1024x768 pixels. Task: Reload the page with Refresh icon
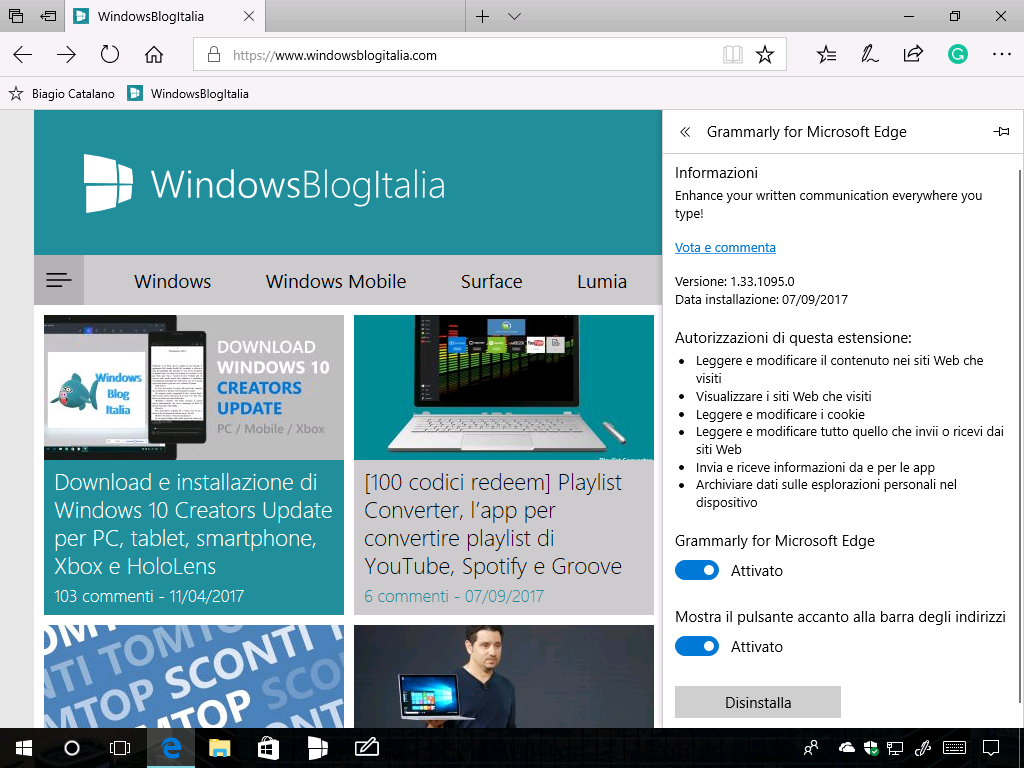point(110,54)
